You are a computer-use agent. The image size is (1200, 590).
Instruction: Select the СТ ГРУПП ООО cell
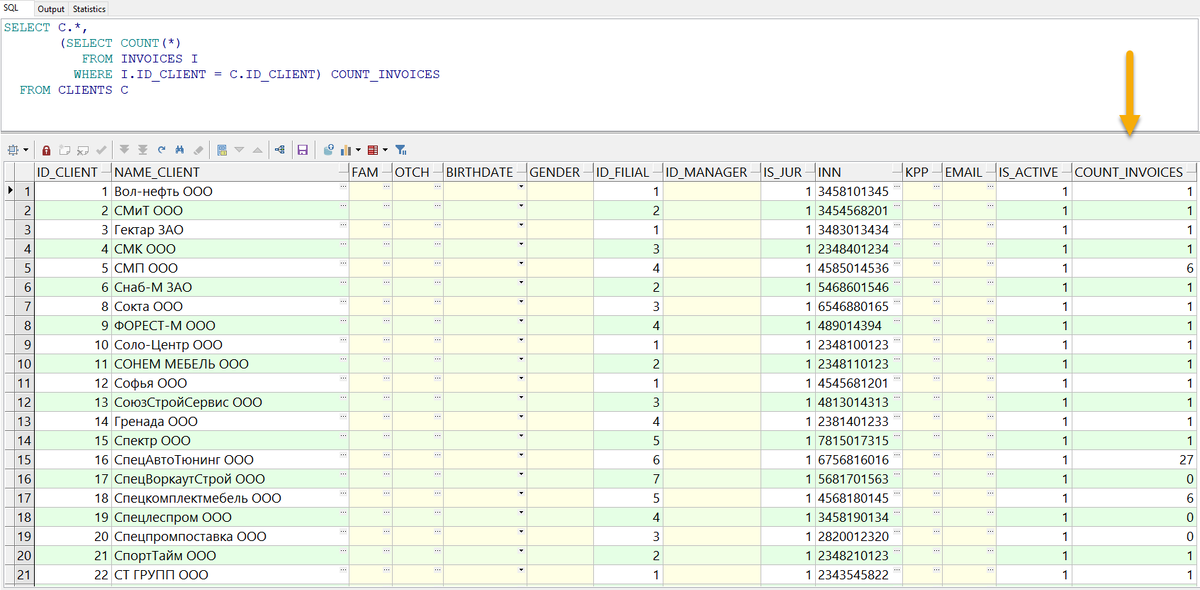231,575
